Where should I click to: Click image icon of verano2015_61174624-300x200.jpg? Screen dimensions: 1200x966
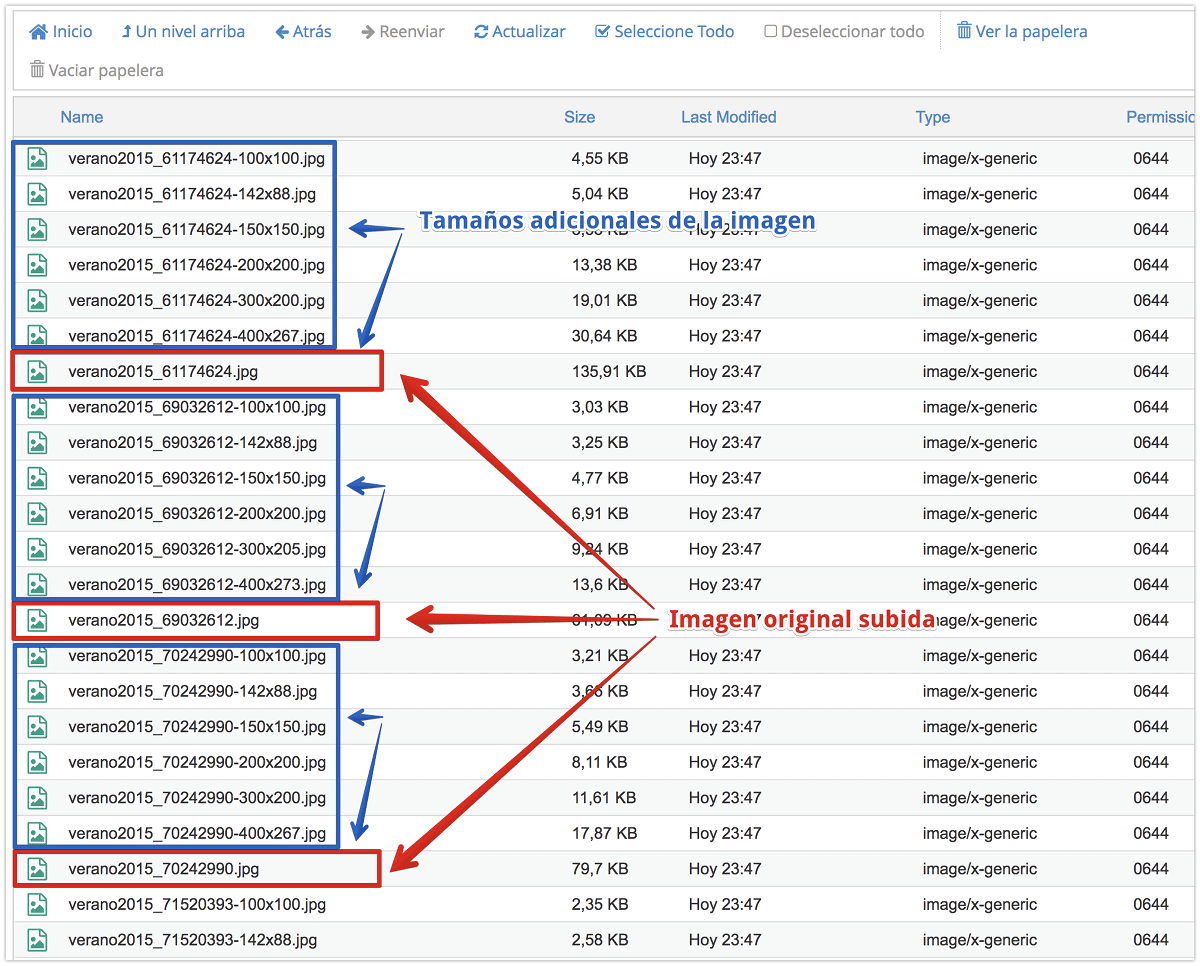[x=38, y=300]
